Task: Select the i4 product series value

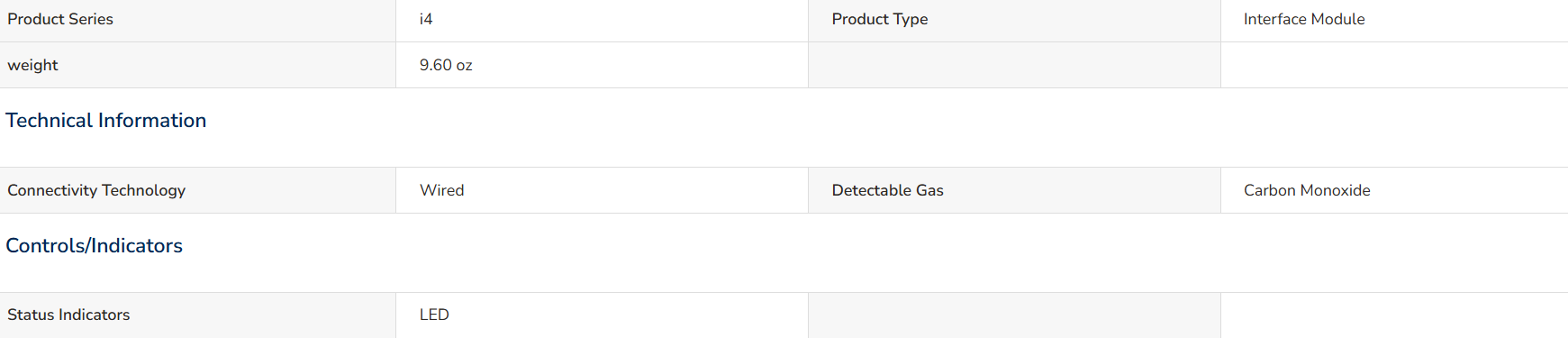Action: (x=426, y=19)
